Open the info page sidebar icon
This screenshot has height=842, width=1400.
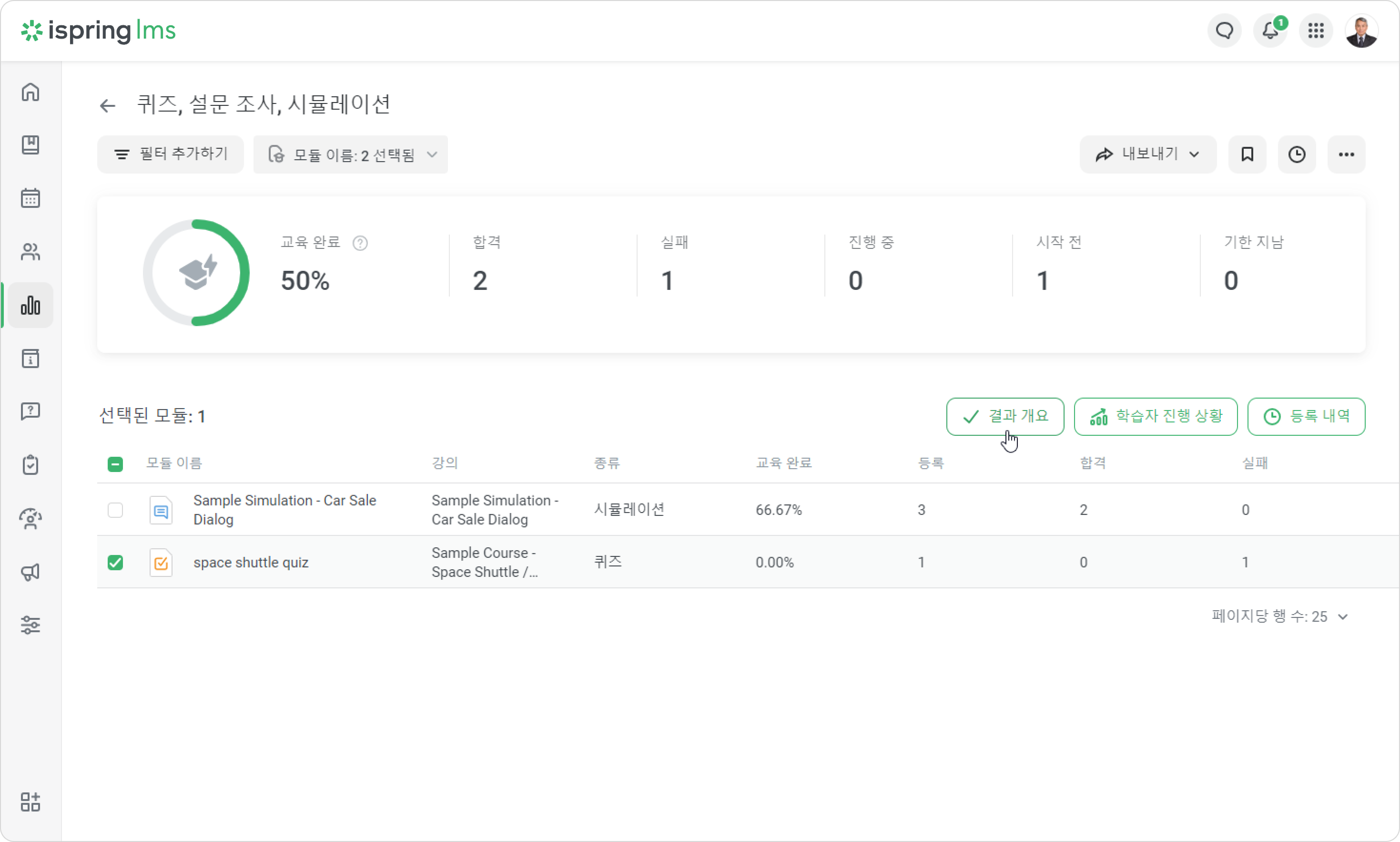pyautogui.click(x=31, y=359)
